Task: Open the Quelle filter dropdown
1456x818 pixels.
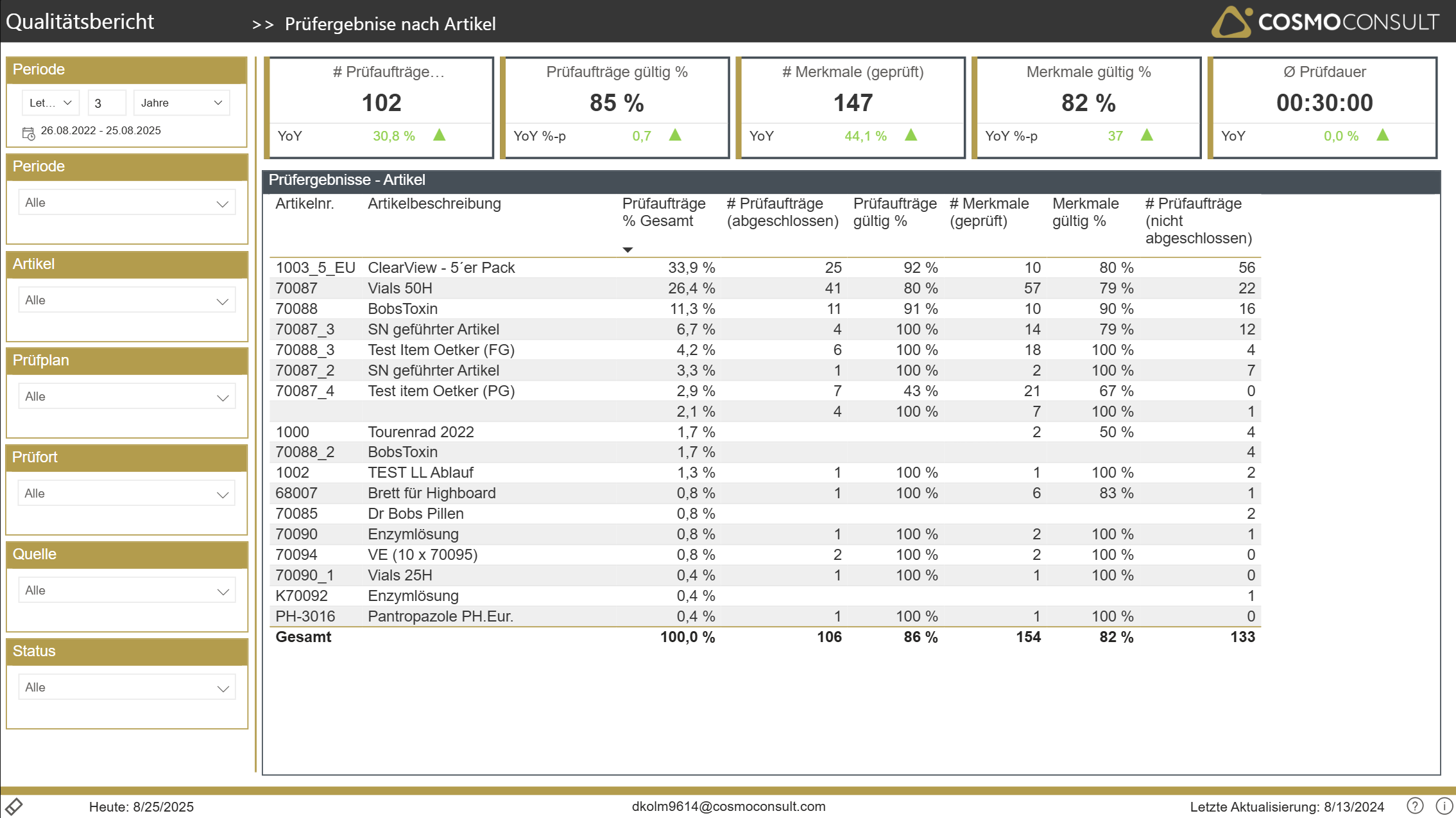Action: point(127,591)
